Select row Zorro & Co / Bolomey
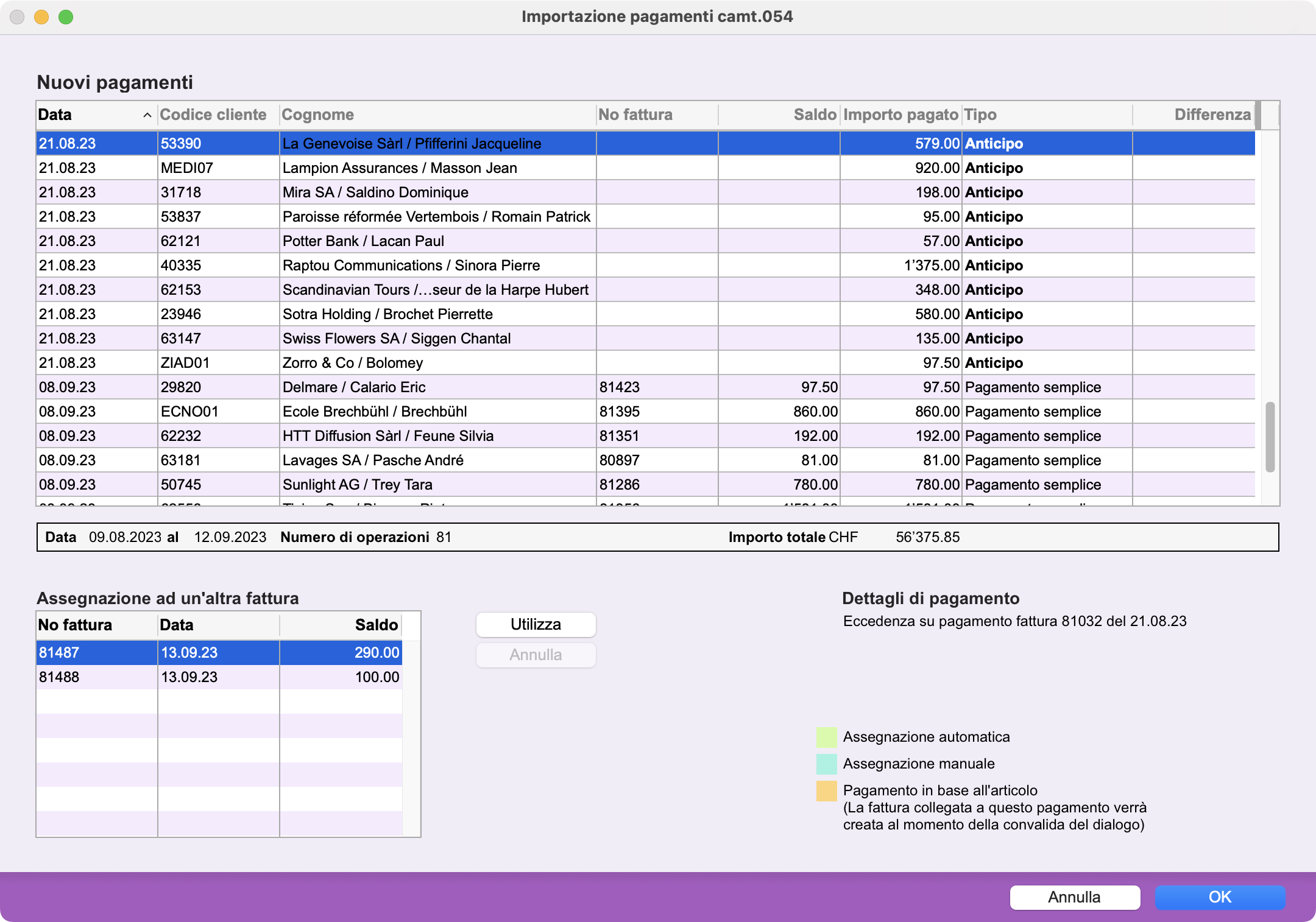 pyautogui.click(x=646, y=362)
